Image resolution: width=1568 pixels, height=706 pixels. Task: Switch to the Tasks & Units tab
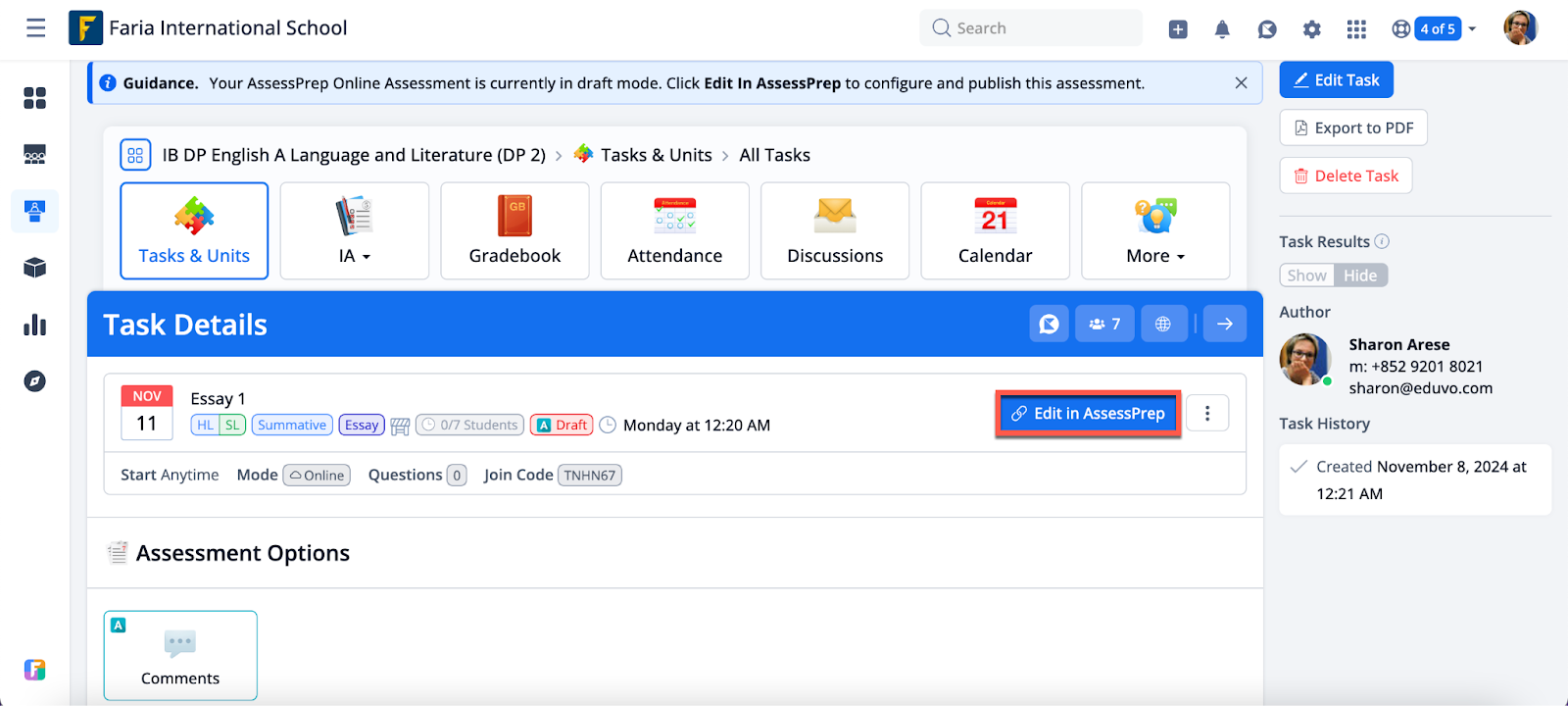click(x=194, y=230)
